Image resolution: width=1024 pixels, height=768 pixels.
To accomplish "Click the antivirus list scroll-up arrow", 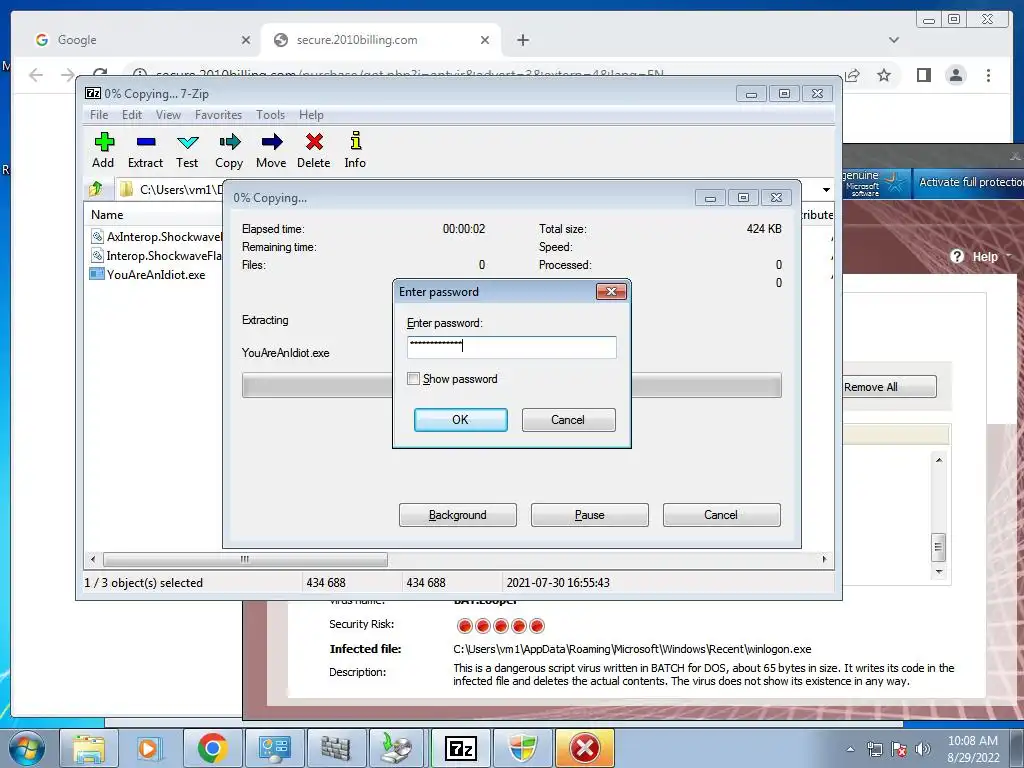I will 939,460.
